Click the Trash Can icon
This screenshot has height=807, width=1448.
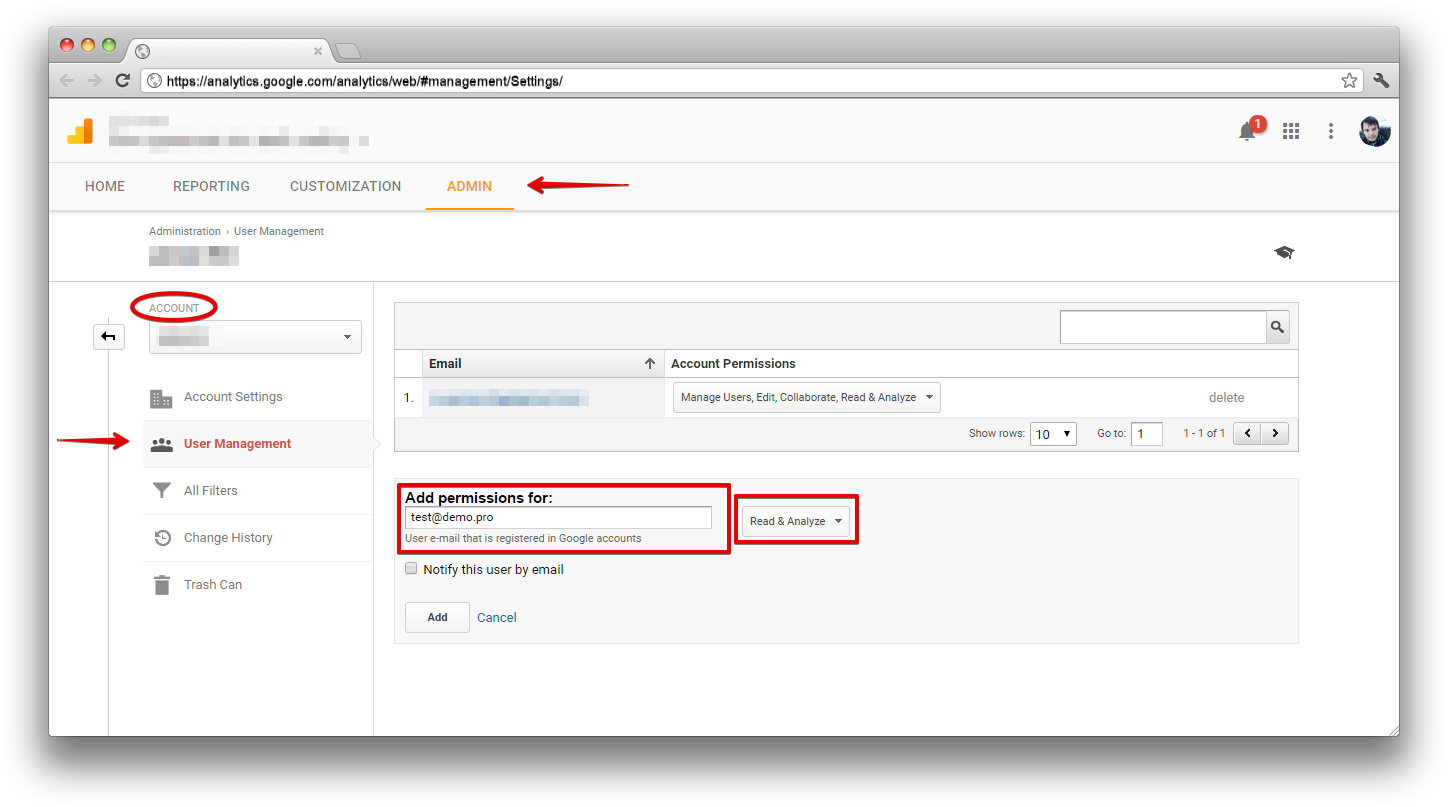click(x=161, y=585)
